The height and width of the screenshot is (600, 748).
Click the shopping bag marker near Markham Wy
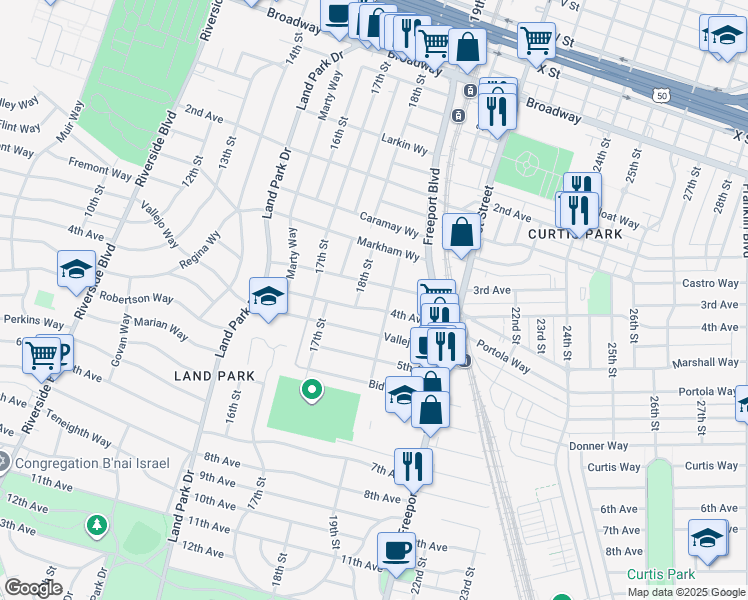coord(460,232)
